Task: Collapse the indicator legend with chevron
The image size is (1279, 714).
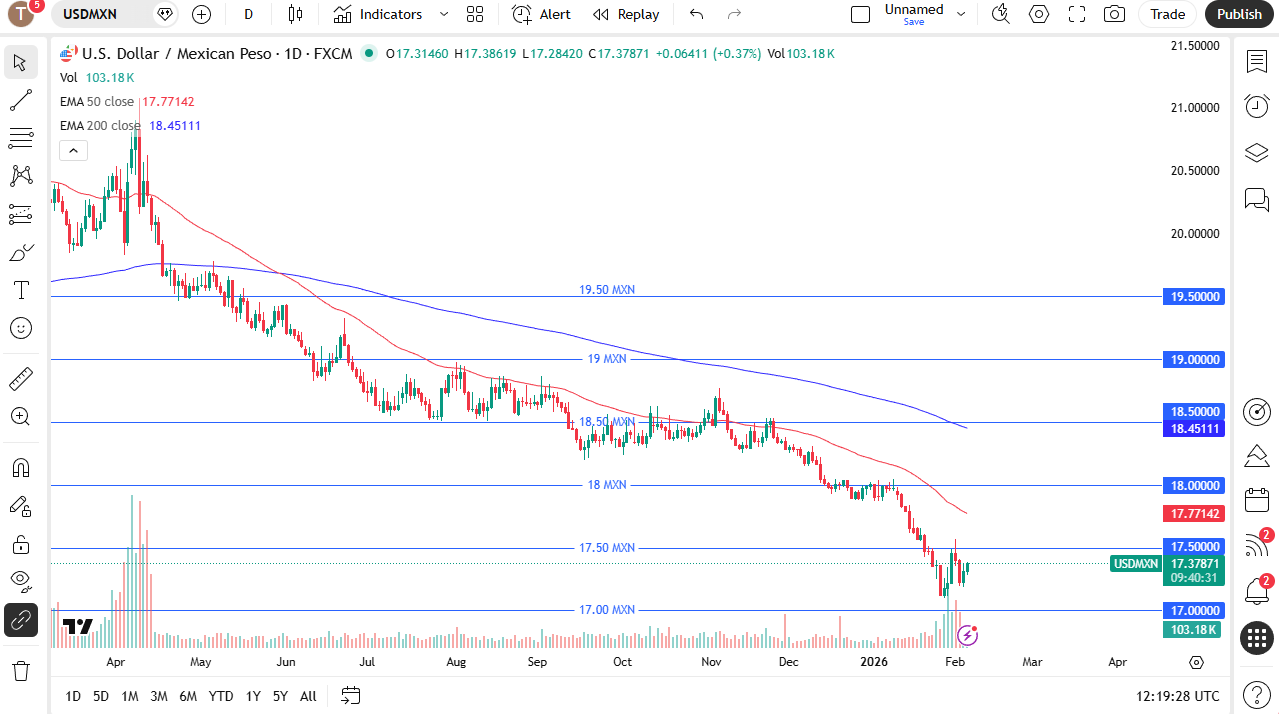Action: (73, 151)
